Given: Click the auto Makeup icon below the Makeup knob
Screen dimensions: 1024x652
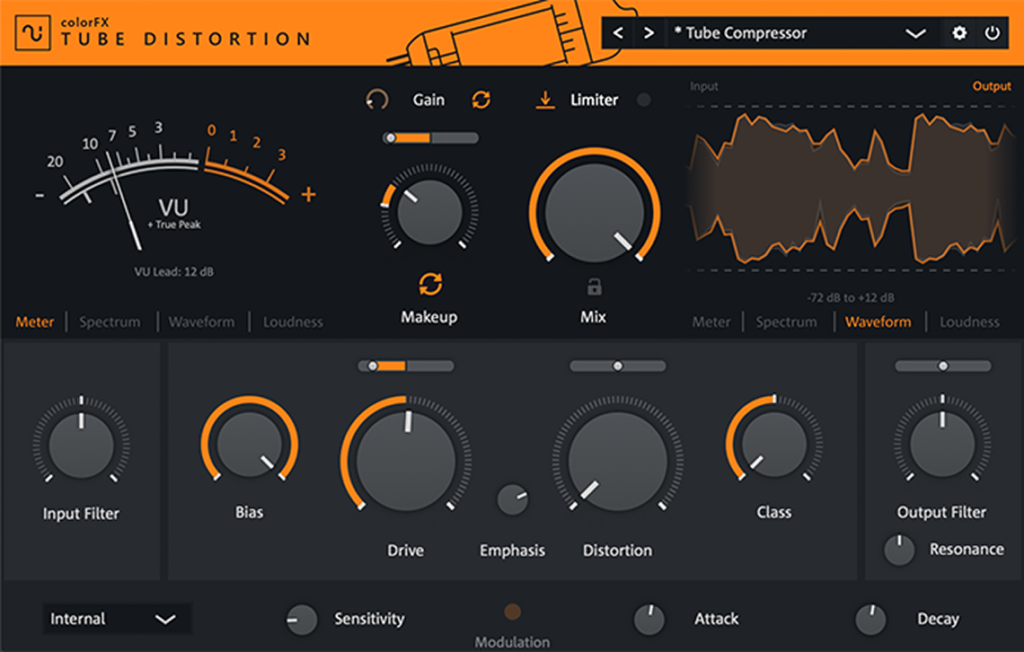Looking at the screenshot, I should click(428, 284).
